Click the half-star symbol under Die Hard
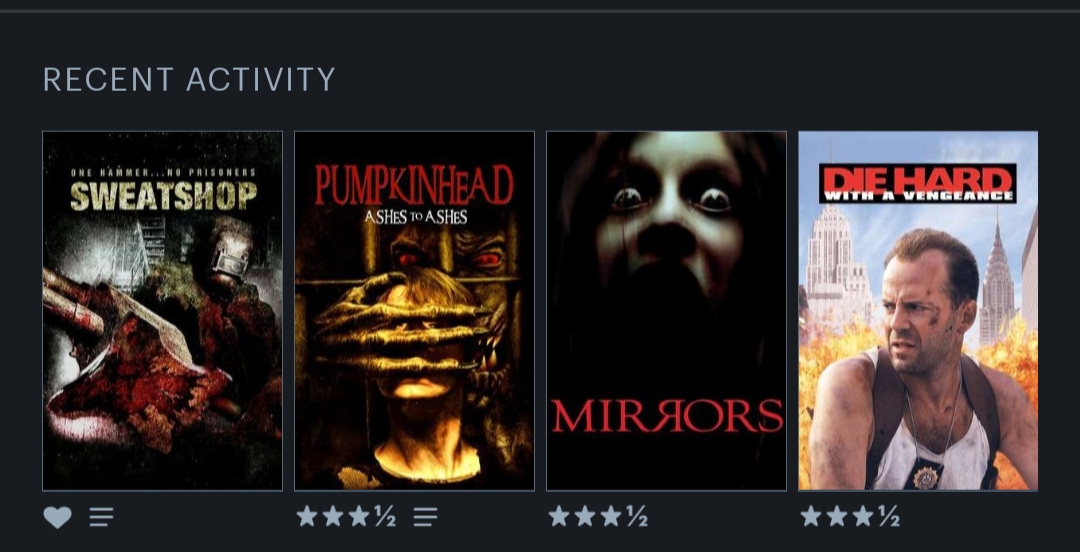Image resolution: width=1080 pixels, height=552 pixels. pyautogui.click(x=889, y=516)
